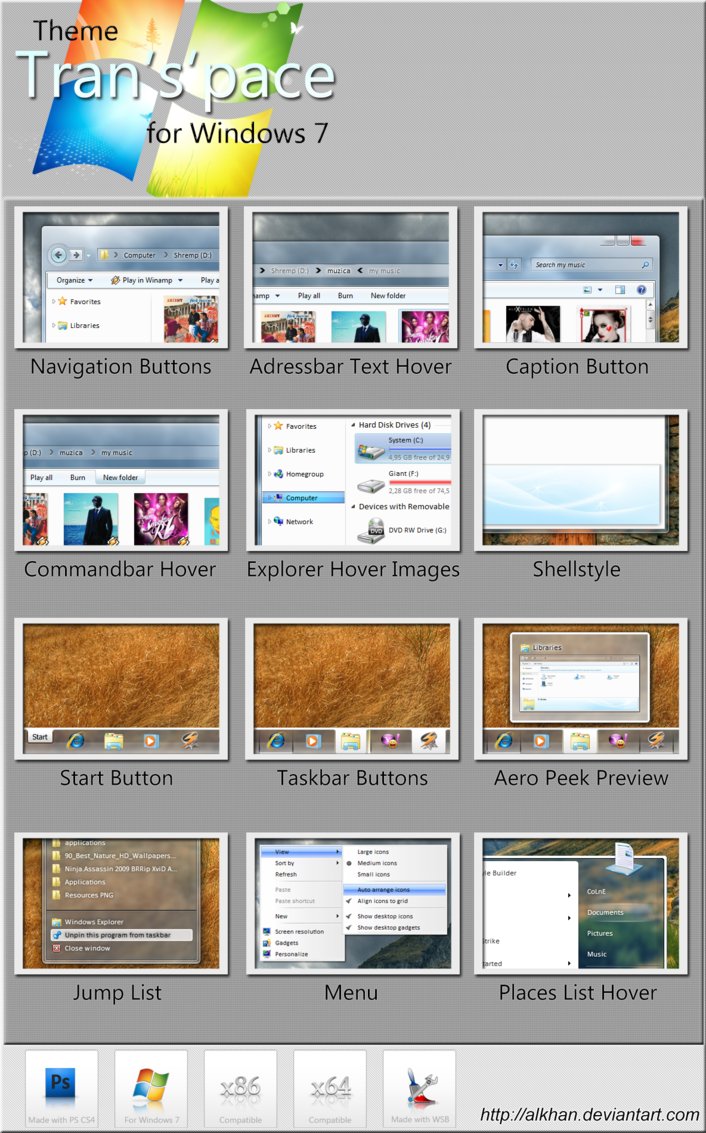Select the DVD RW Drive (G:) icon
Image resolution: width=706 pixels, height=1133 pixels.
[370, 530]
